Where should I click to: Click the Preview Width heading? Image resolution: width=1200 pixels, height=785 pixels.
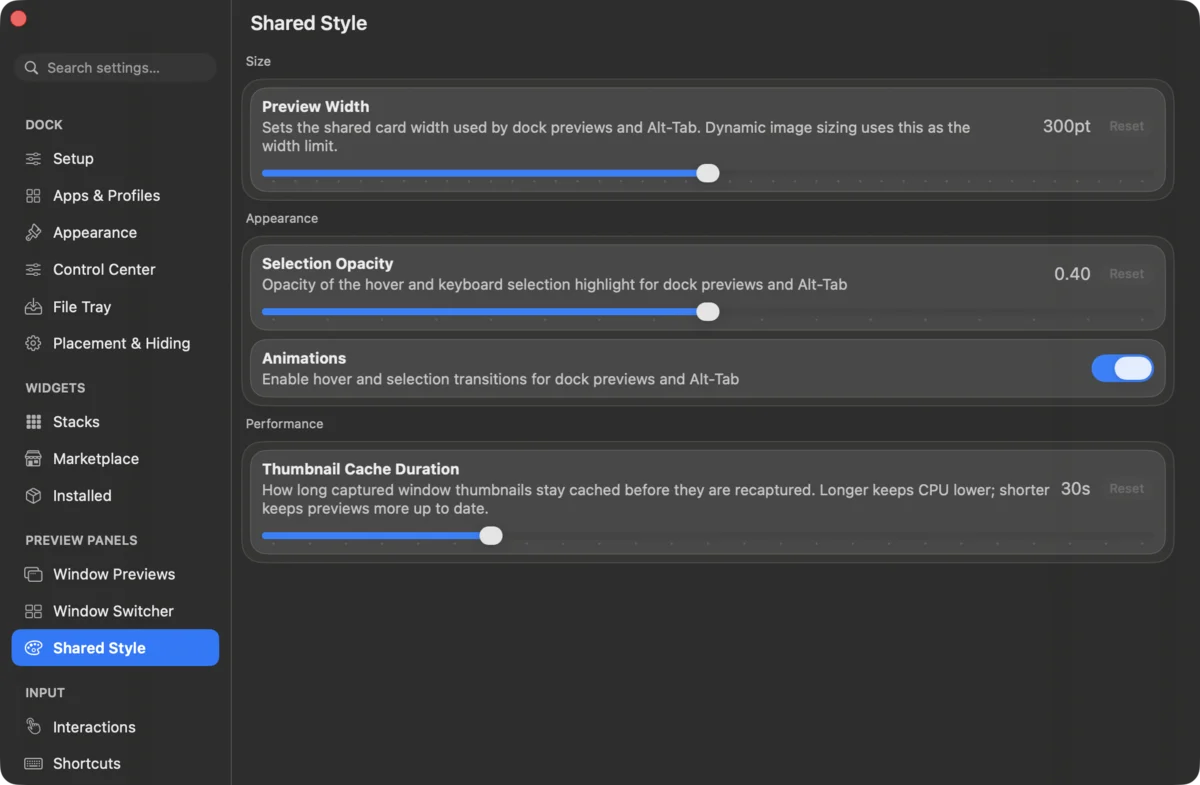point(315,106)
